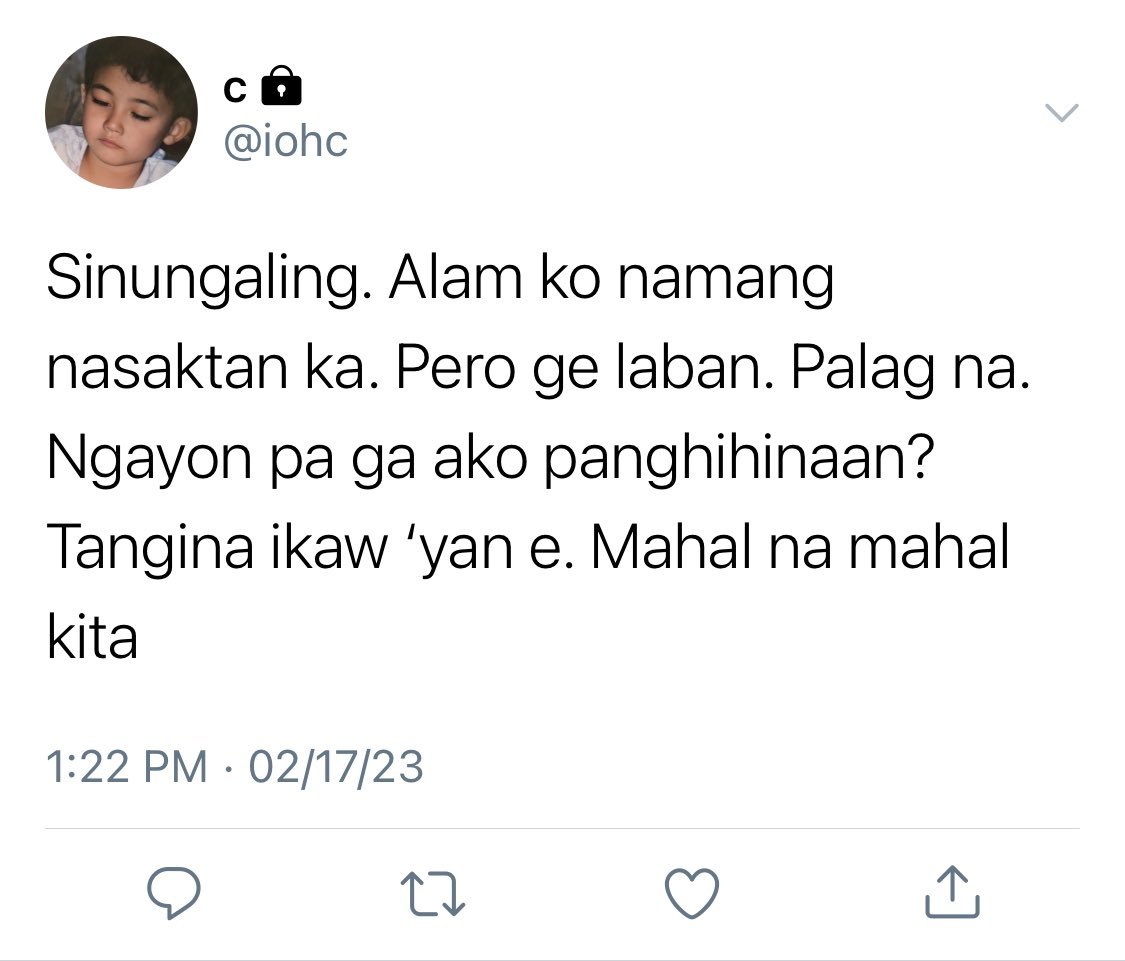The width and height of the screenshot is (1125, 961).
Task: Click the line "Ngayon pa ga ako panghihinaan?"
Action: [x=491, y=459]
